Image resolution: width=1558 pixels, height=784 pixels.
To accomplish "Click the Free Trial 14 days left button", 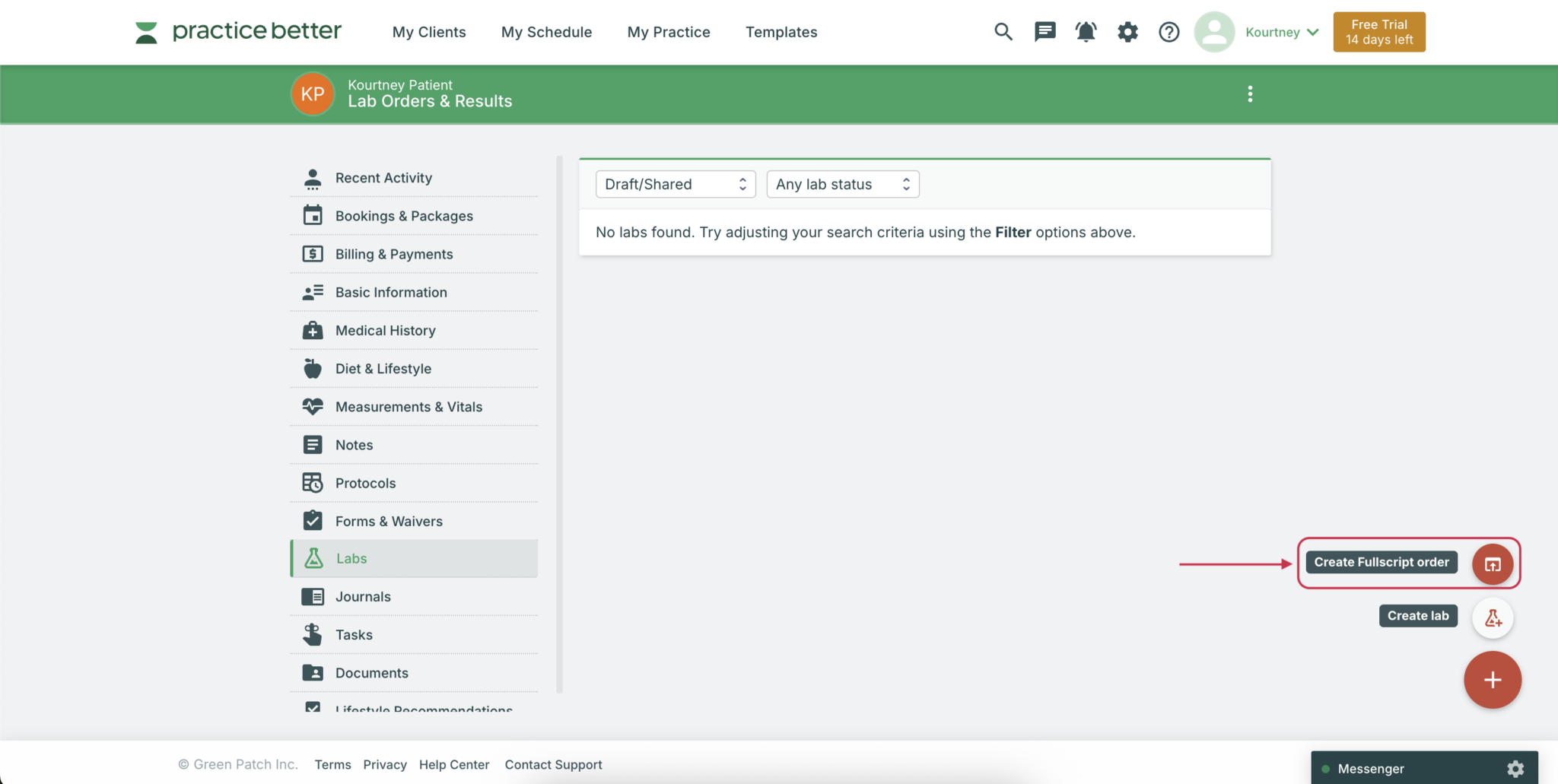I will 1378,31.
